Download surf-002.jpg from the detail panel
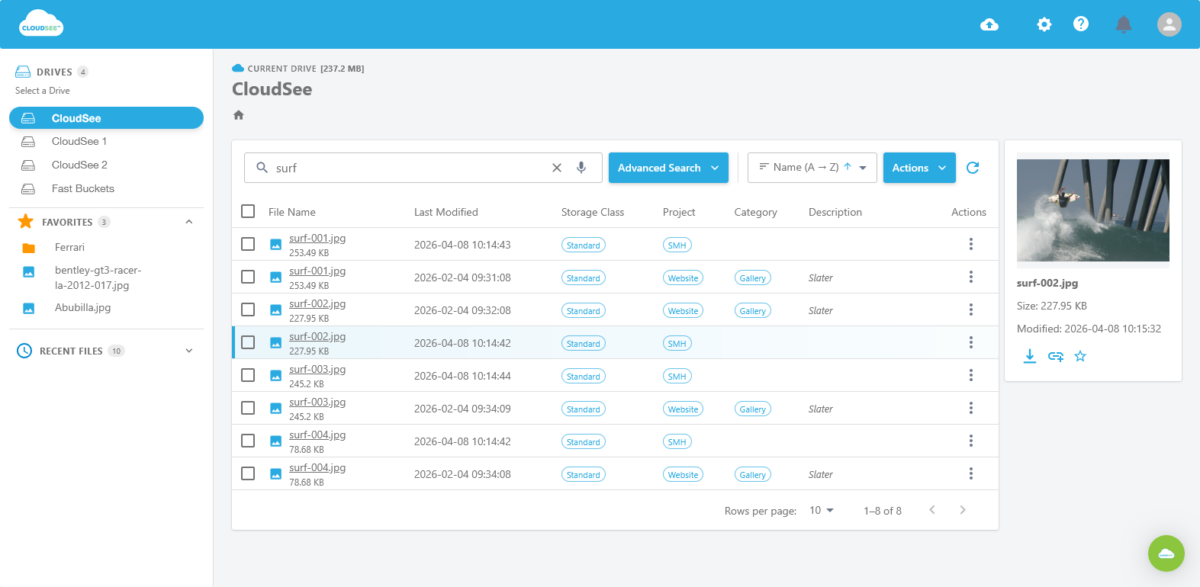Viewport: 1200px width, 587px height. 1029,355
